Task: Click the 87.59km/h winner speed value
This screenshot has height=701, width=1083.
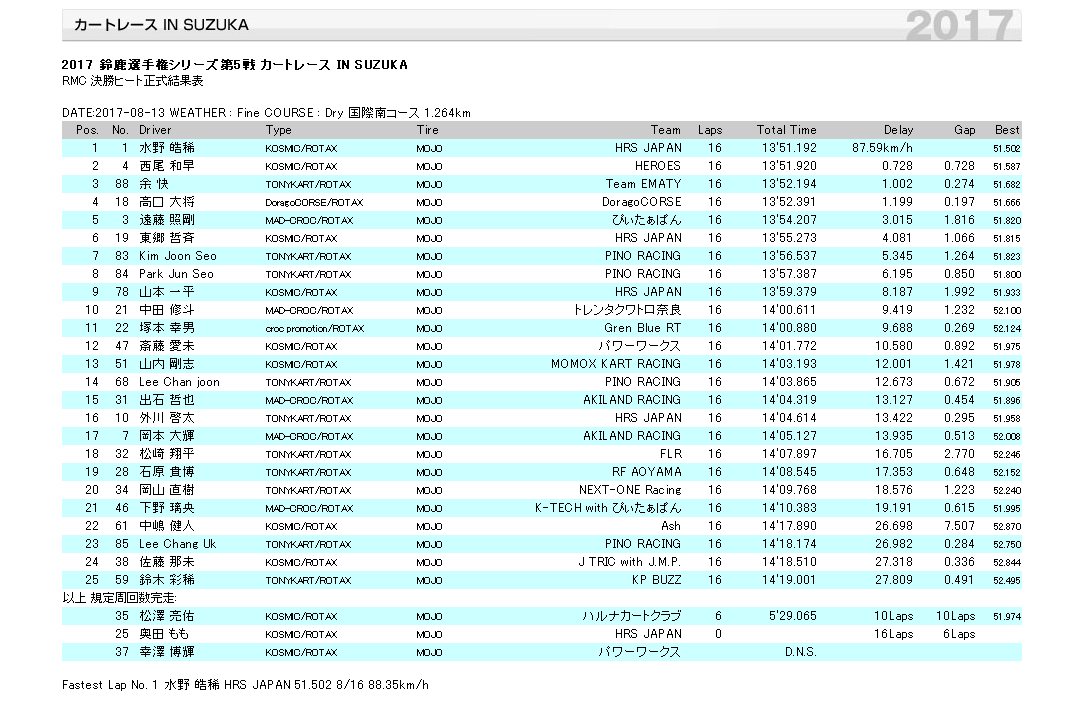Action: (x=882, y=148)
